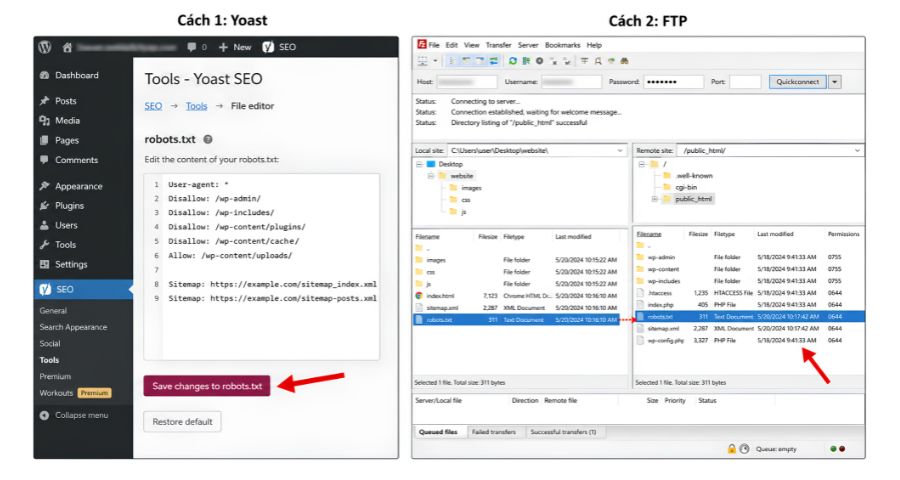Select remote wp-admin folder row
Image resolution: width=900 pixels, height=480 pixels.
[x=748, y=257]
